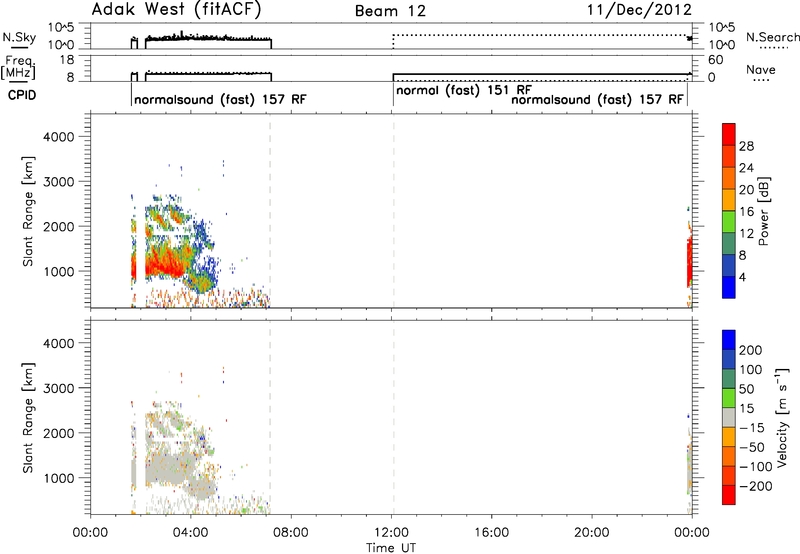Click the '12:00' time tick label
Image resolution: width=800 pixels, height=554 pixels.
(x=391, y=533)
